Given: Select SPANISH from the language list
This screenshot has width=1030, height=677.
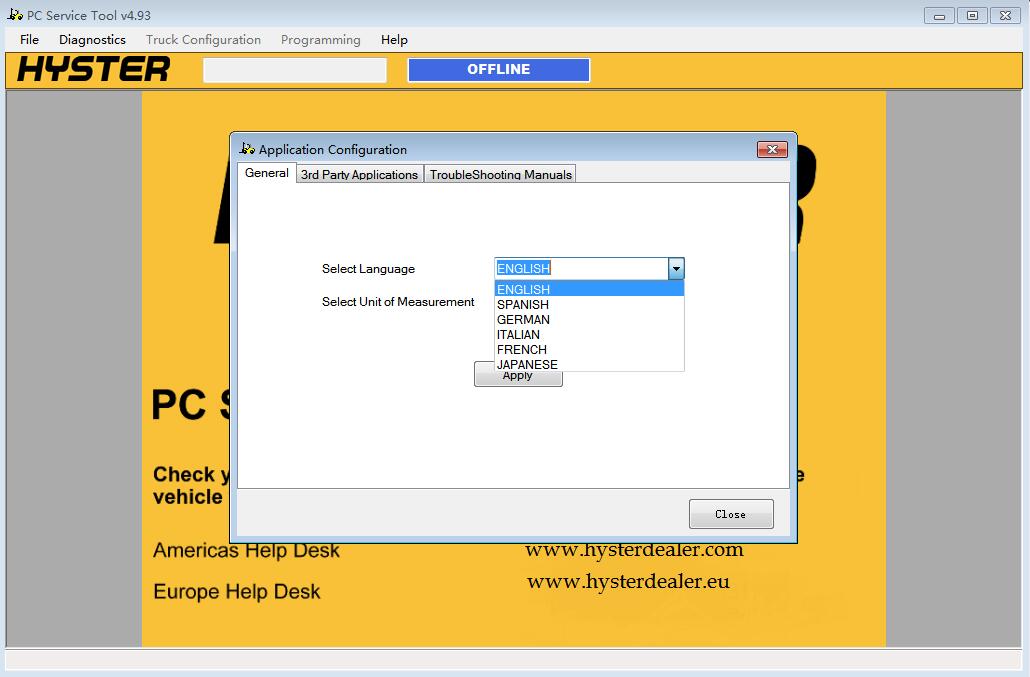Looking at the screenshot, I should [x=525, y=304].
